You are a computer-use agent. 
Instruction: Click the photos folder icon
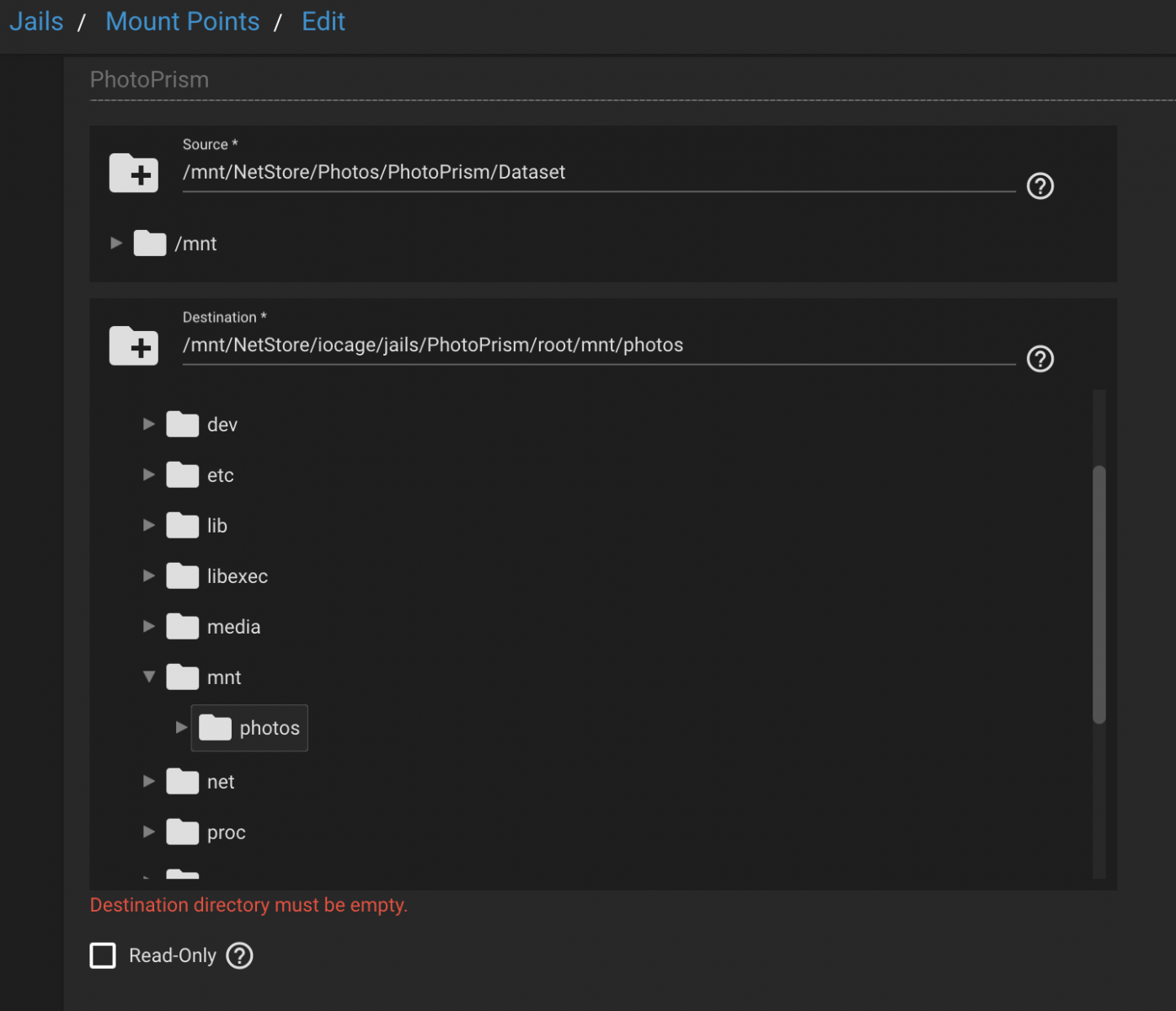pyautogui.click(x=215, y=728)
